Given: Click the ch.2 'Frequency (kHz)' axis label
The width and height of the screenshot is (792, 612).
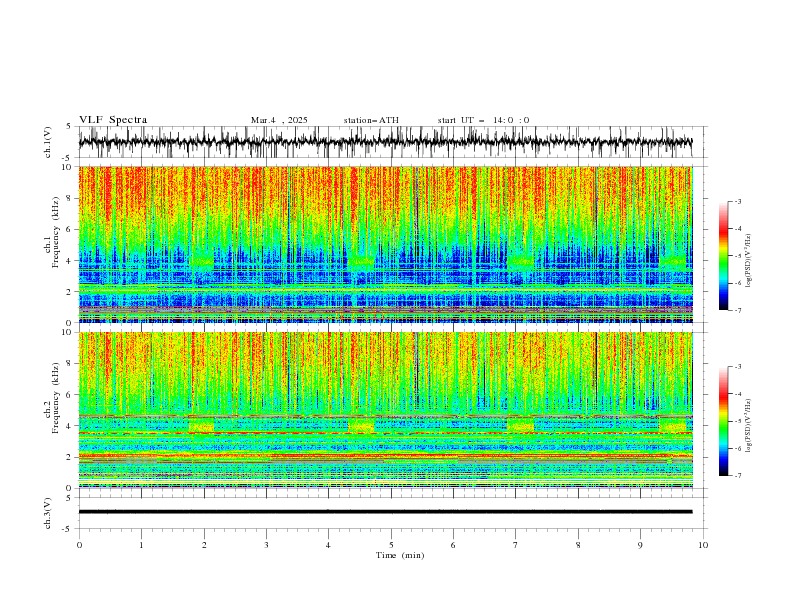Looking at the screenshot, I should [56, 398].
